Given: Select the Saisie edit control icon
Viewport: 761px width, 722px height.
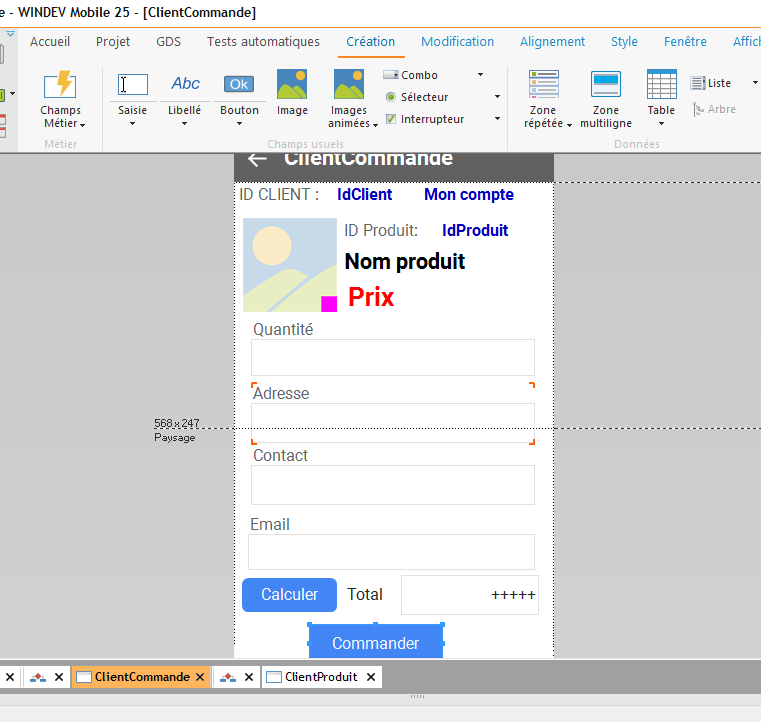Looking at the screenshot, I should [x=132, y=85].
